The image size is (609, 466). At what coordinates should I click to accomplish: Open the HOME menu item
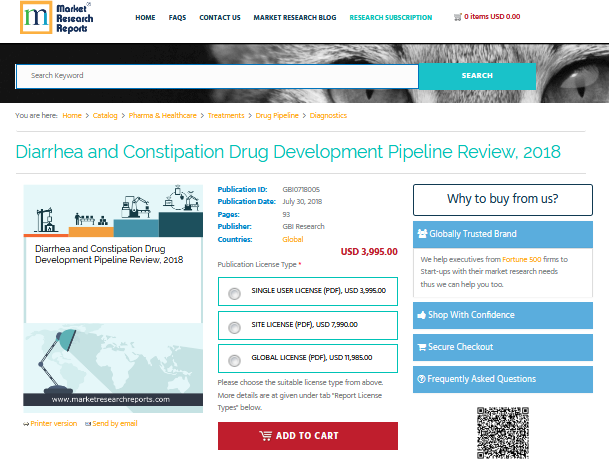[145, 17]
